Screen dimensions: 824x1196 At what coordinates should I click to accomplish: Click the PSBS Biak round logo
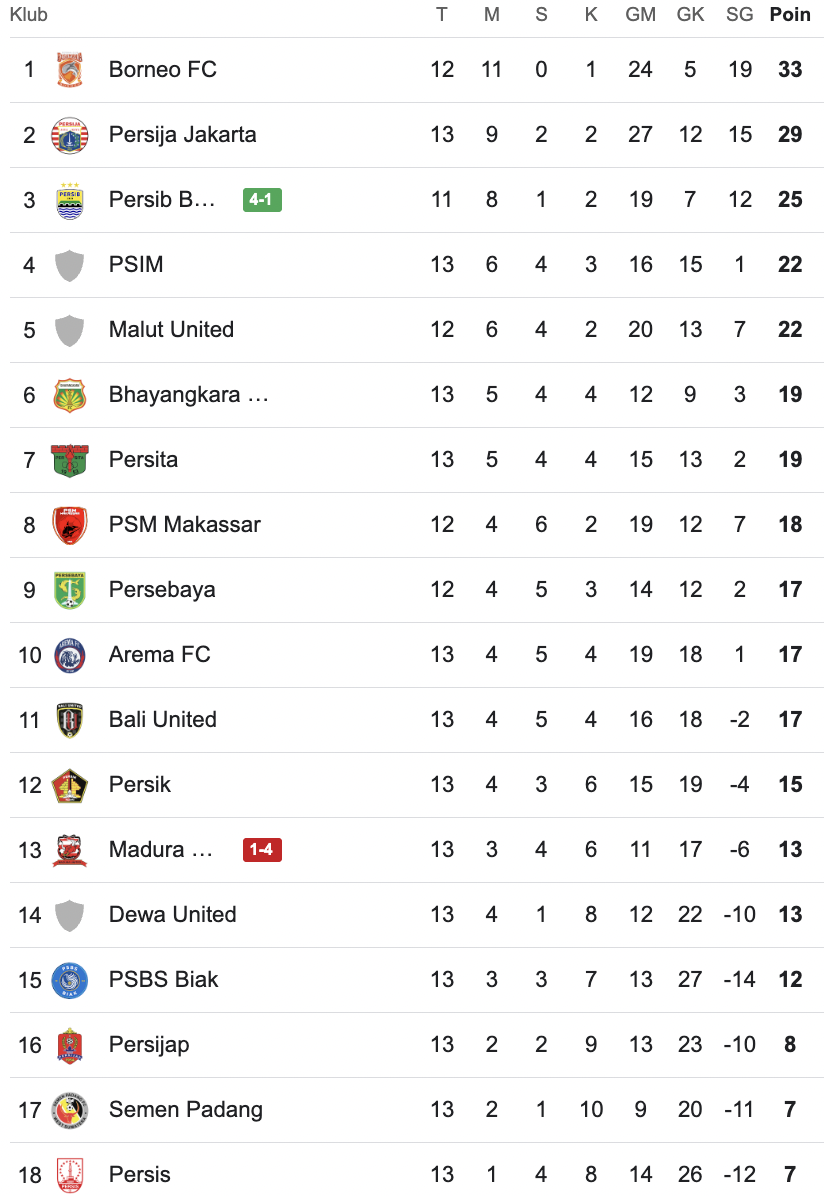[70, 980]
